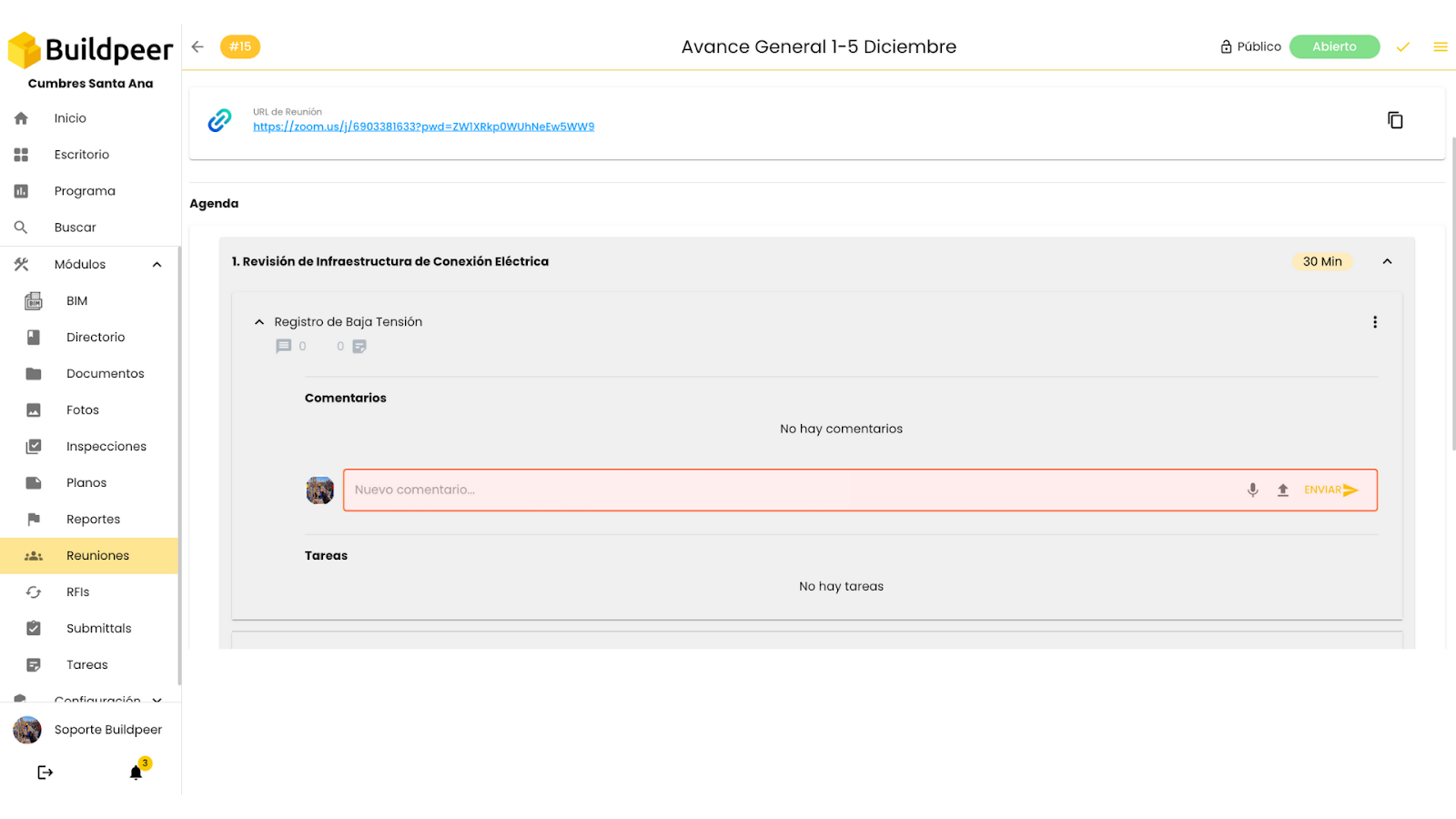The image size is (1456, 819).
Task: Click the #15 meeting number badge
Action: click(240, 46)
